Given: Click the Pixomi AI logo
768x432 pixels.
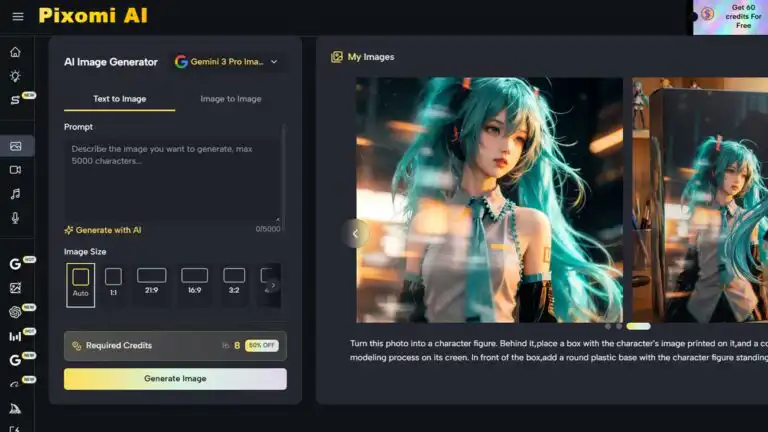Looking at the screenshot, I should pos(93,16).
